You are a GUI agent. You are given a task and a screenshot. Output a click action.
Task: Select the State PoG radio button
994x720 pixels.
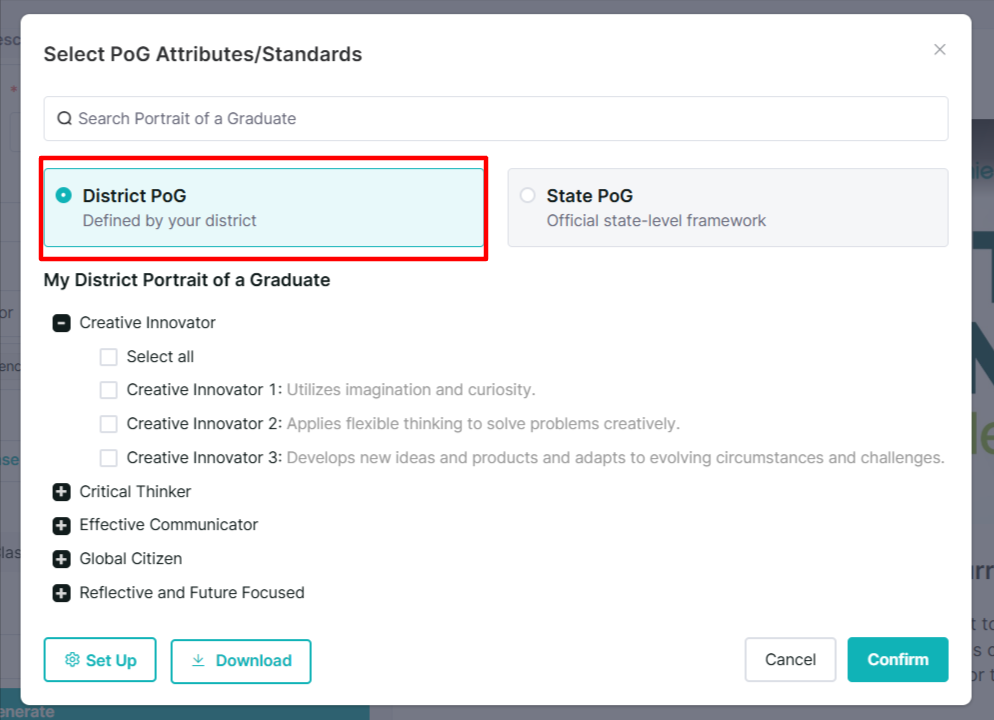[x=527, y=195]
